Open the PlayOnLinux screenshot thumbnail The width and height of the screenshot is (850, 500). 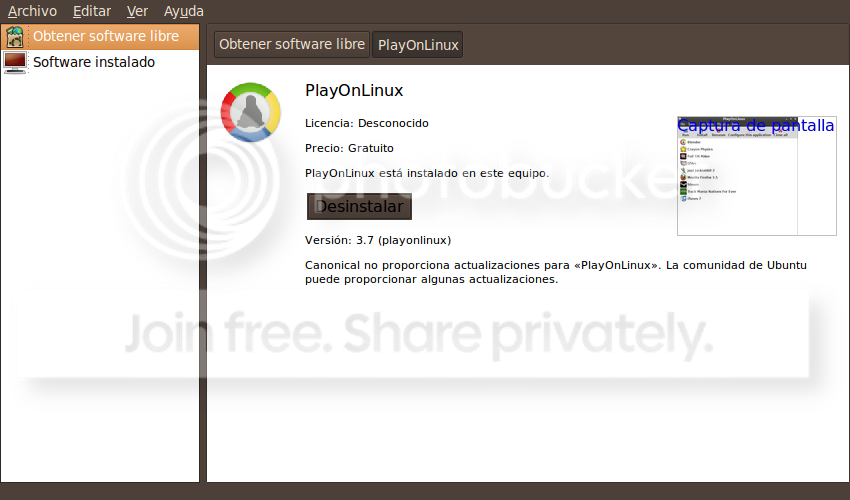(757, 176)
